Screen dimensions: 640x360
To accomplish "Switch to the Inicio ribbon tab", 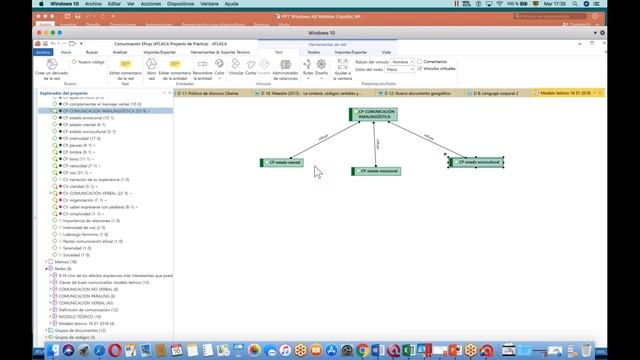I will pos(66,52).
